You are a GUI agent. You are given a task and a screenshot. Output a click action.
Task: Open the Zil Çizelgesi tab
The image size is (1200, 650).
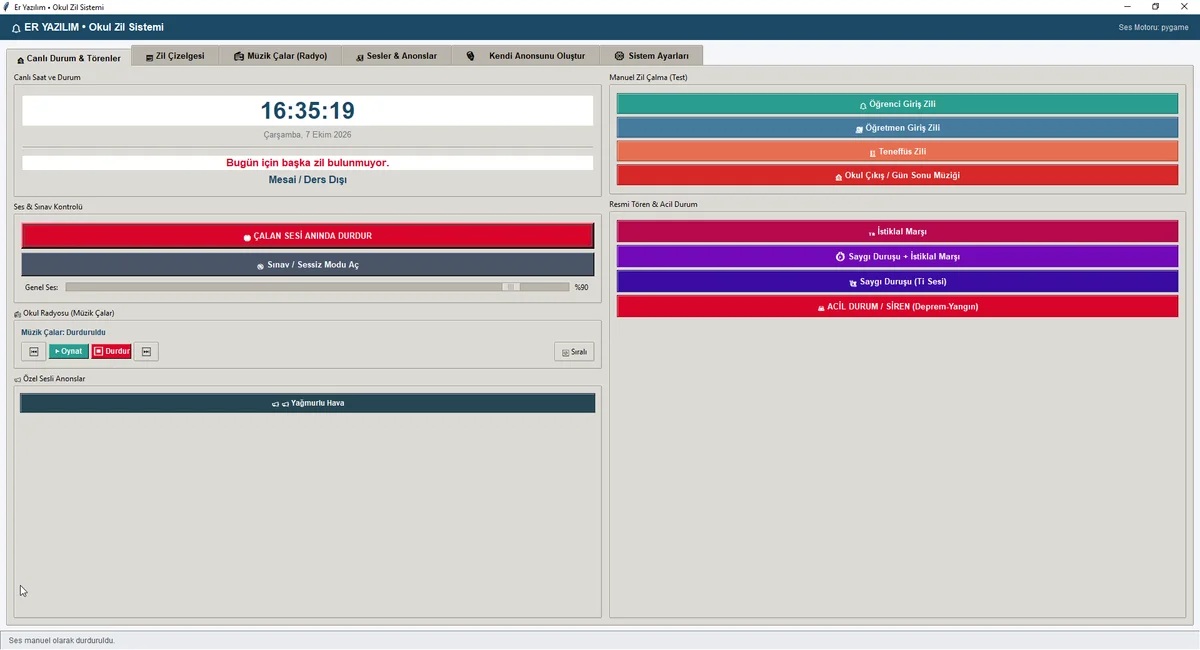point(175,56)
